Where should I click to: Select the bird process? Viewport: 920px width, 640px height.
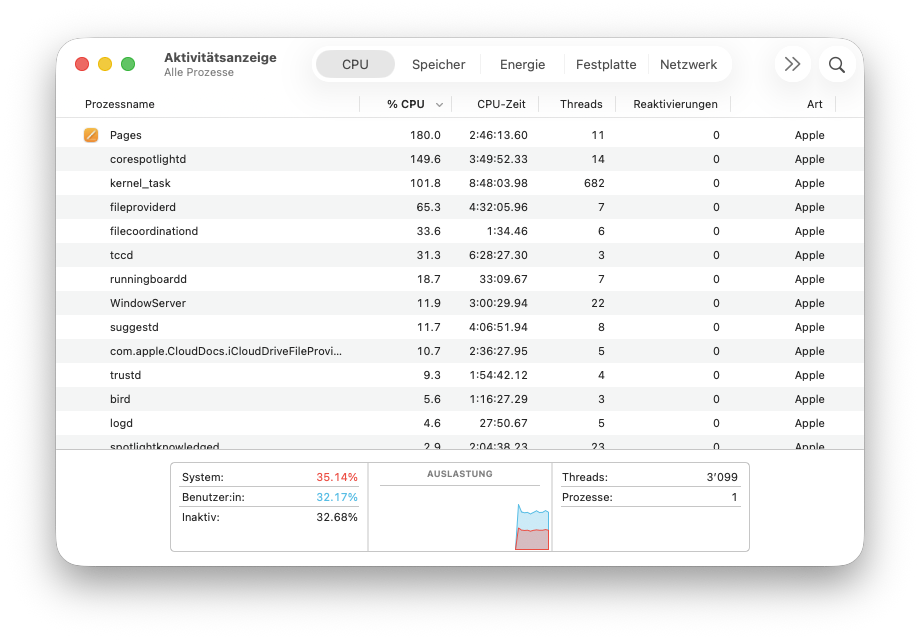460,399
